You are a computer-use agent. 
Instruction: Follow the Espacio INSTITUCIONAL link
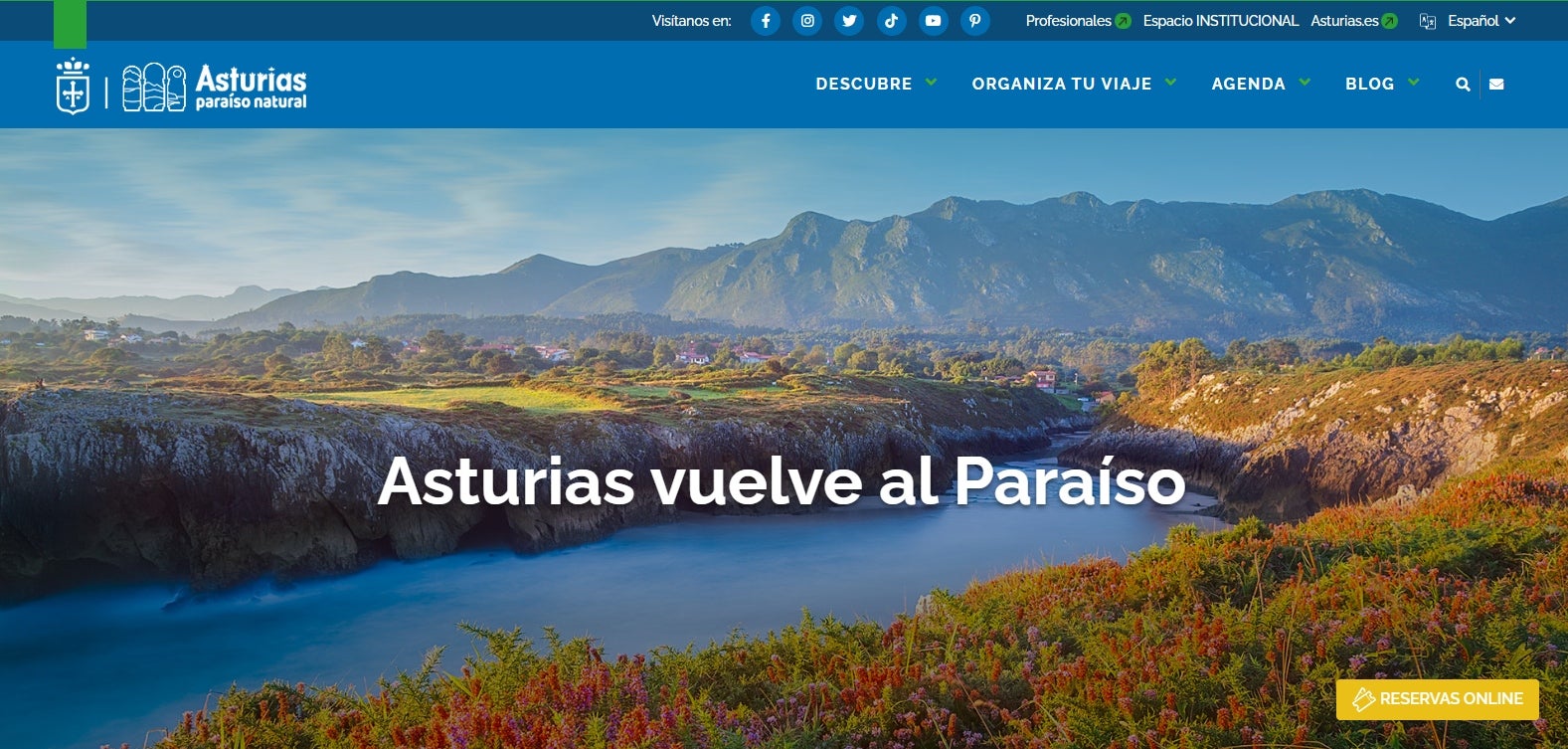tap(1220, 21)
